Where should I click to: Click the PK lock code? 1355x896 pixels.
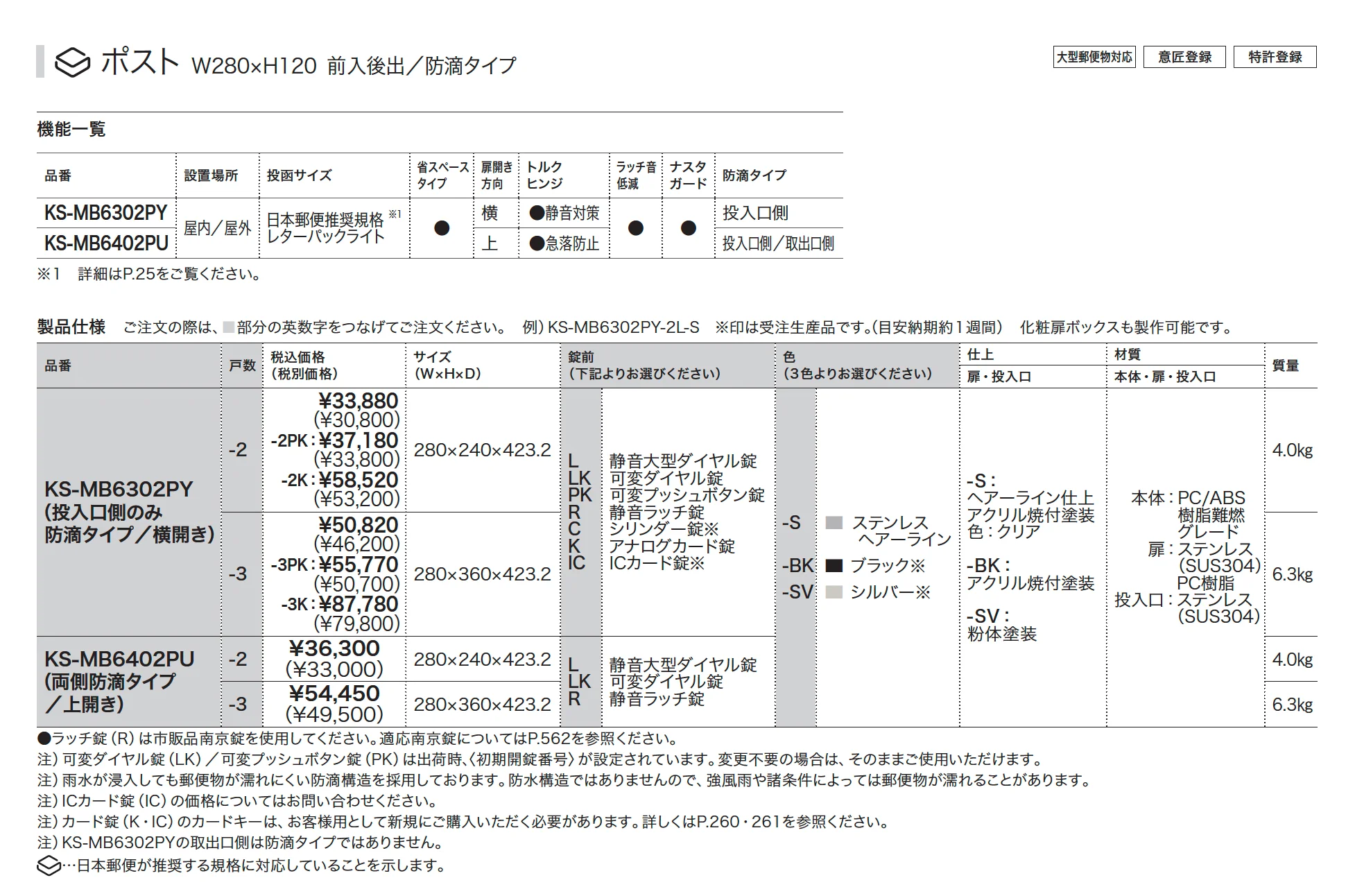[580, 495]
